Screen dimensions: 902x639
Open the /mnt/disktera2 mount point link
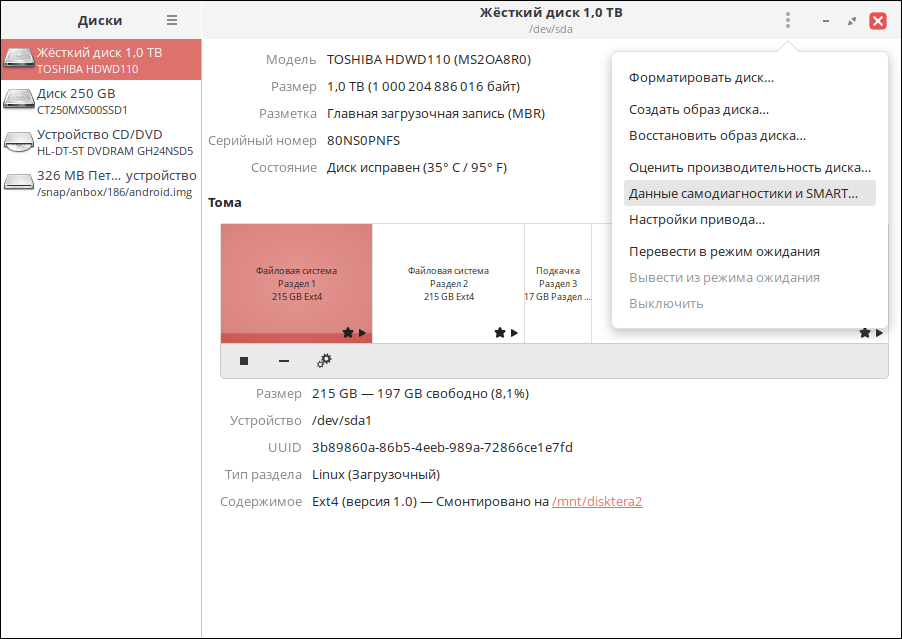click(x=597, y=501)
